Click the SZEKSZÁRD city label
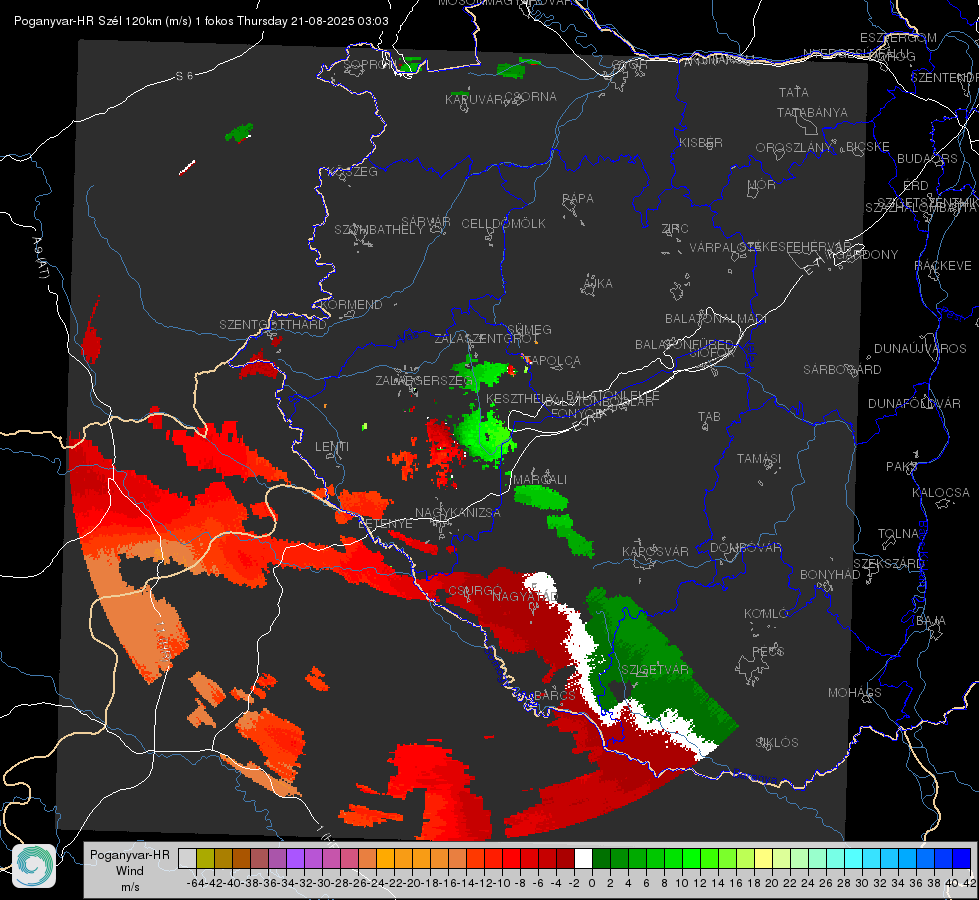 [888, 564]
